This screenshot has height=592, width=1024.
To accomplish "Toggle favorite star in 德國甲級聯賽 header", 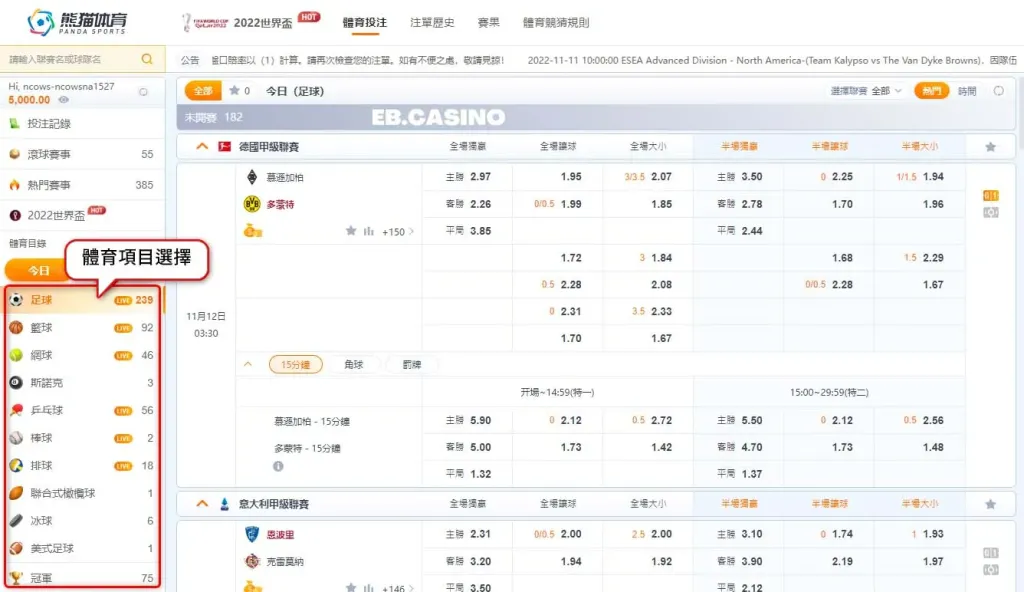I will (990, 147).
